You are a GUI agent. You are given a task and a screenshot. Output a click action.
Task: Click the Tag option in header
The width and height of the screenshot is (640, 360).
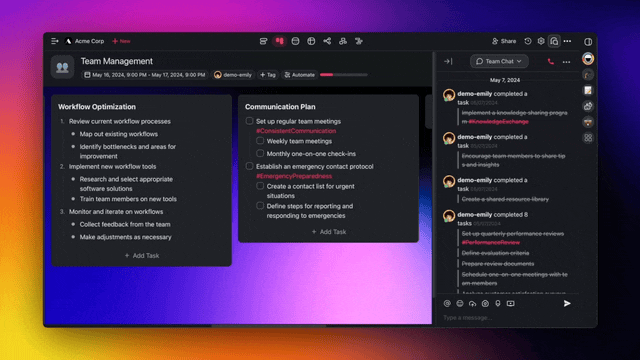[x=268, y=75]
